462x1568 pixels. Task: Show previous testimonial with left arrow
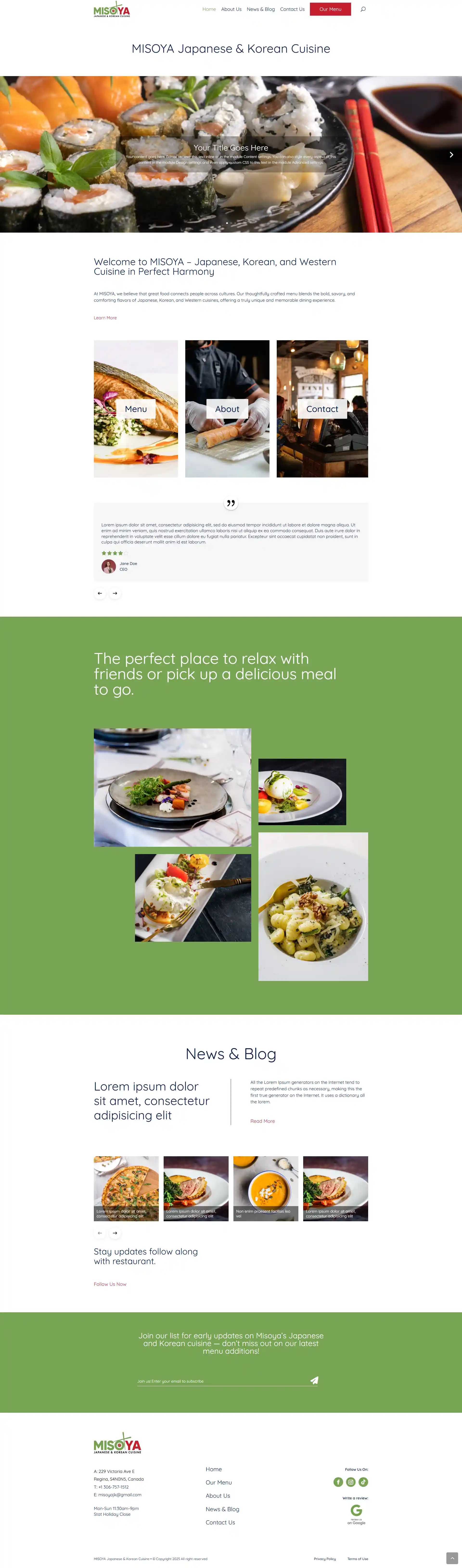point(100,593)
